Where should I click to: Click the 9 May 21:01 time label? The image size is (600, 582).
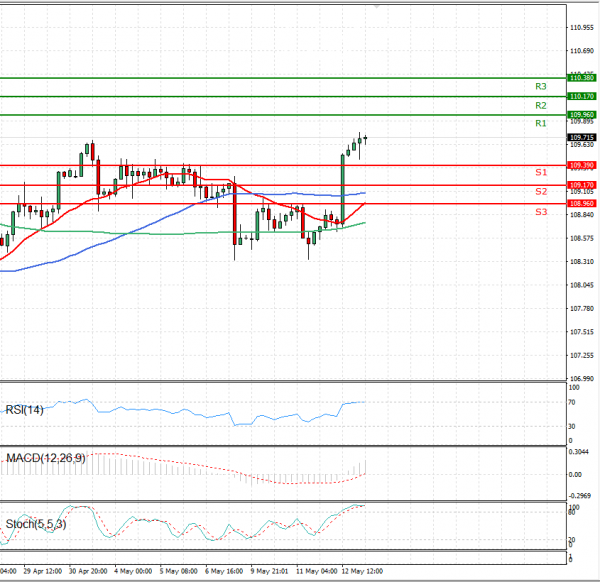pyautogui.click(x=269, y=571)
